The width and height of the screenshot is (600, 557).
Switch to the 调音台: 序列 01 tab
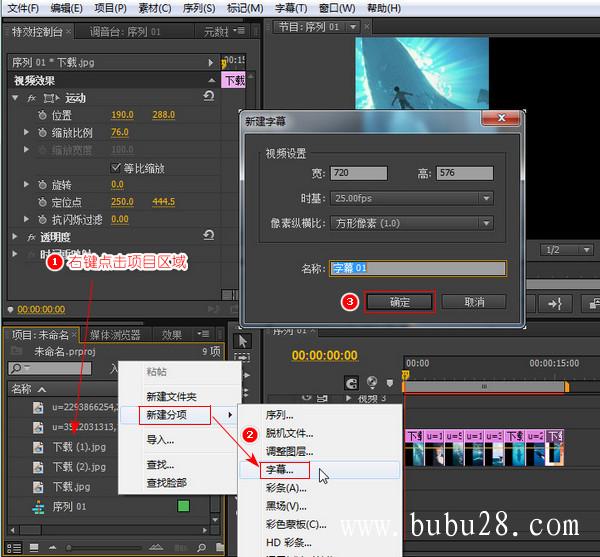[125, 32]
